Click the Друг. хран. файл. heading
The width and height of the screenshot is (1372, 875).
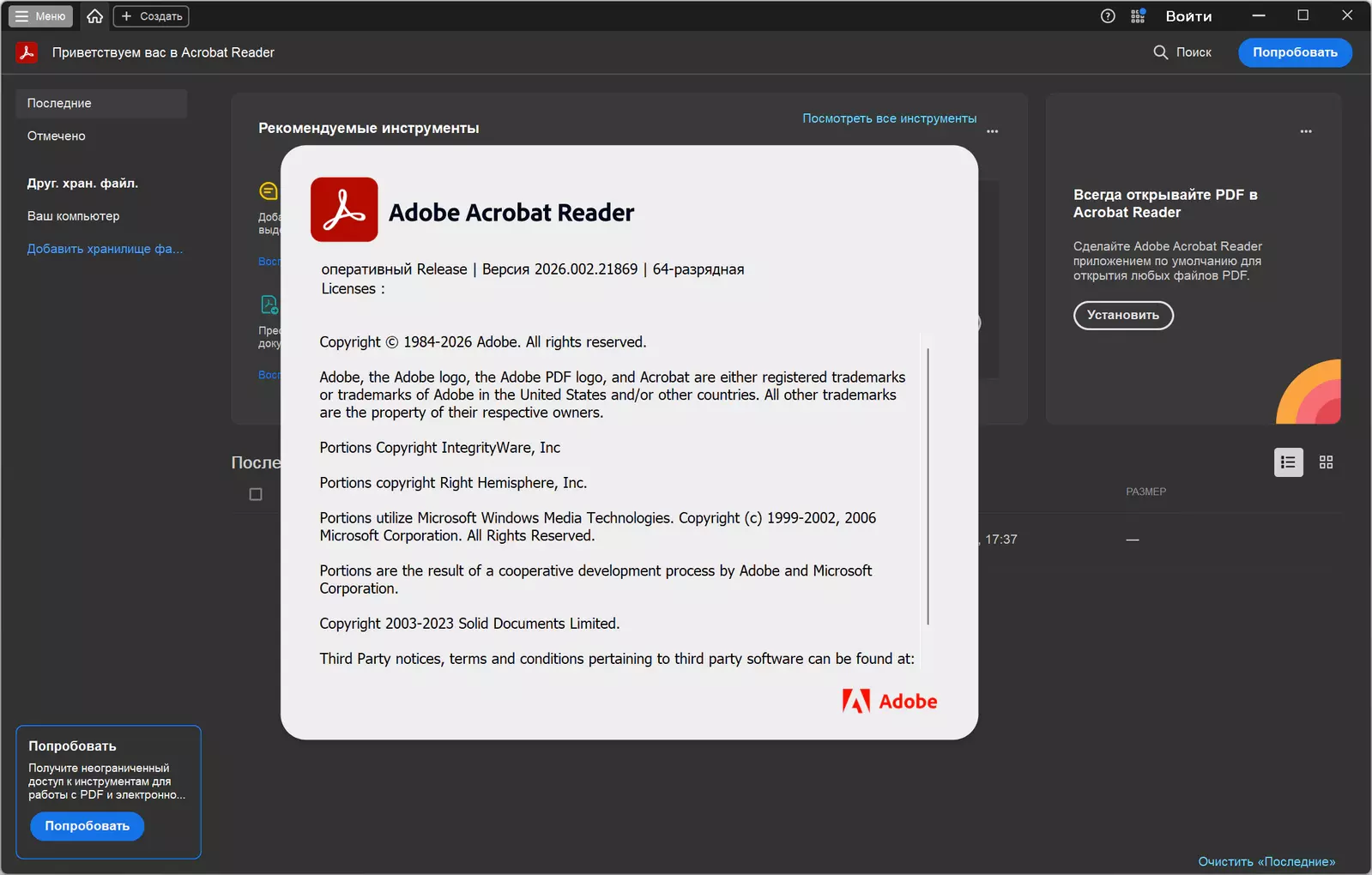82,184
